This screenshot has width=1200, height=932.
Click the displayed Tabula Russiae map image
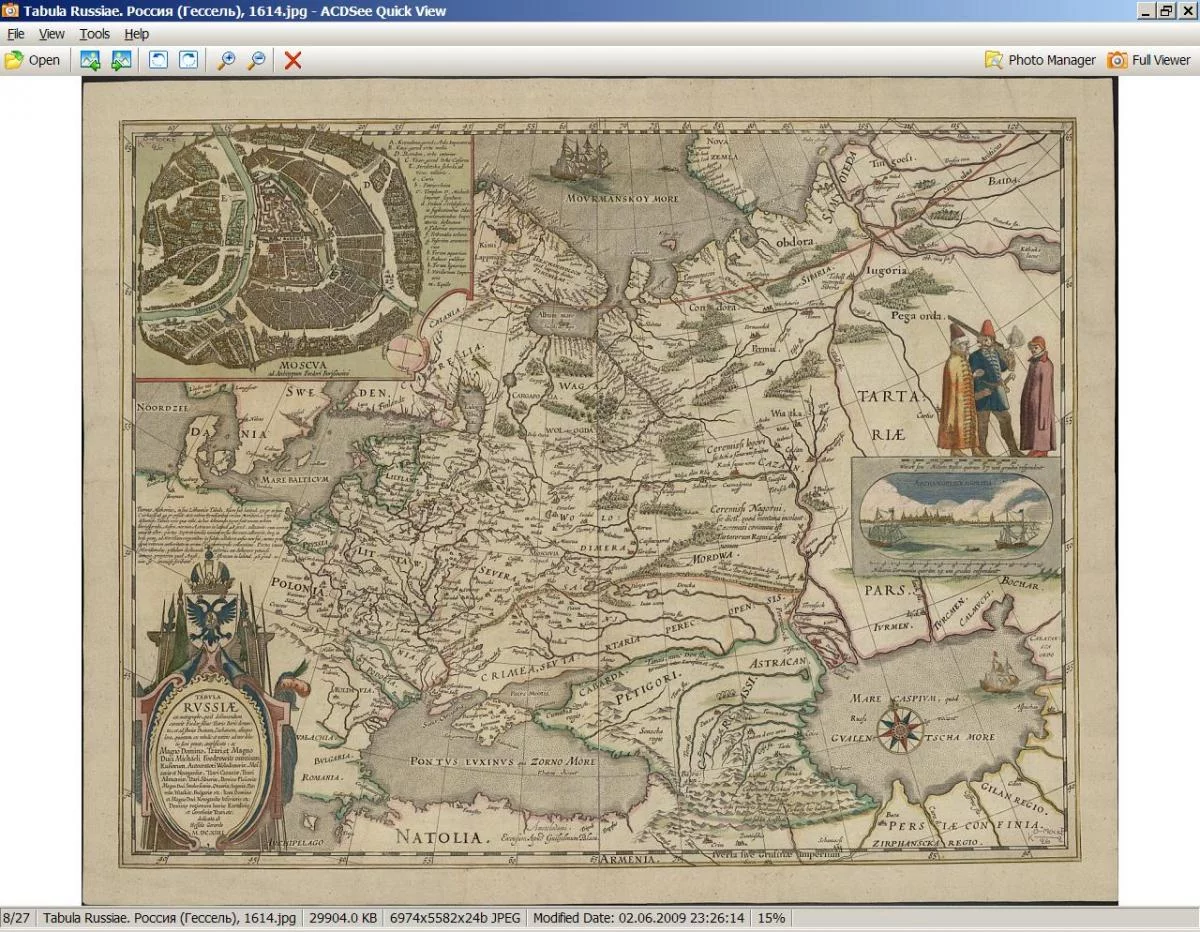[x=599, y=490]
